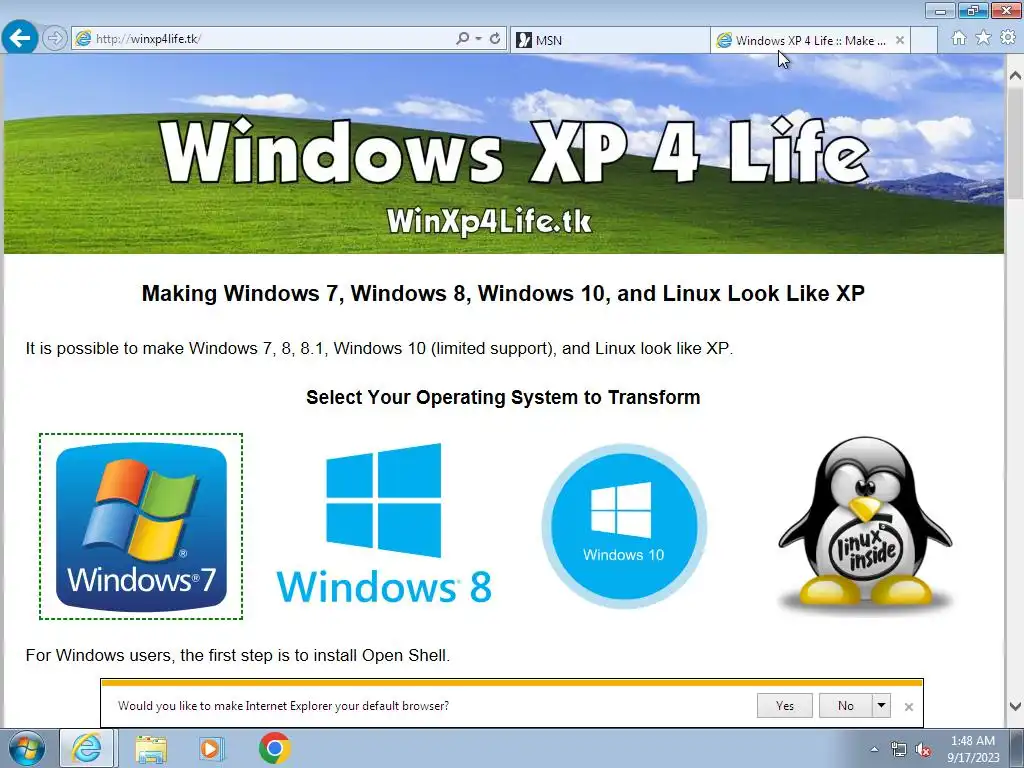Select the Windows 10 circle logo
Screen dimensions: 1024x768
pos(624,526)
